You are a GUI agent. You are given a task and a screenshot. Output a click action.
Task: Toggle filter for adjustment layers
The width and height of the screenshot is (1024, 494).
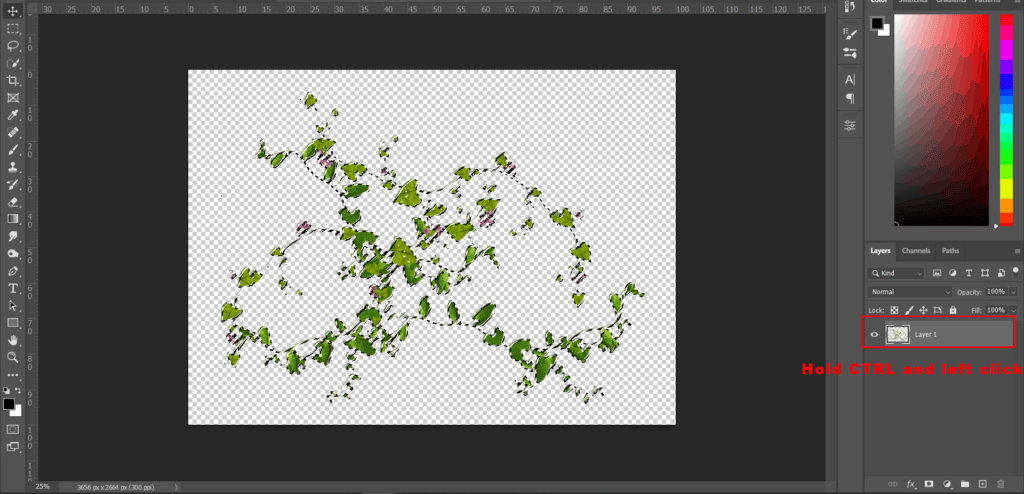(x=952, y=273)
